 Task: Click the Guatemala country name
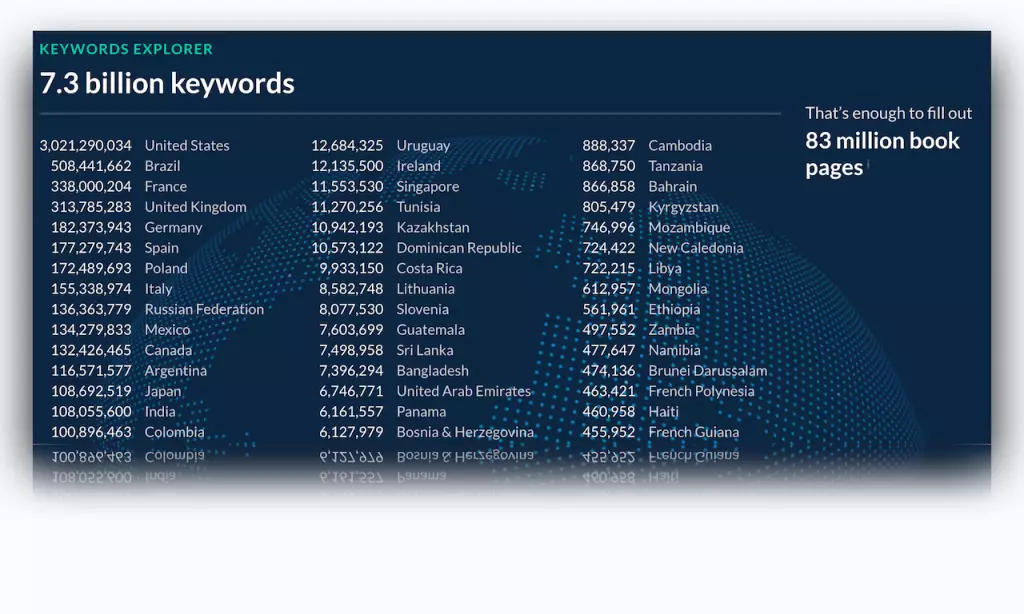430,330
